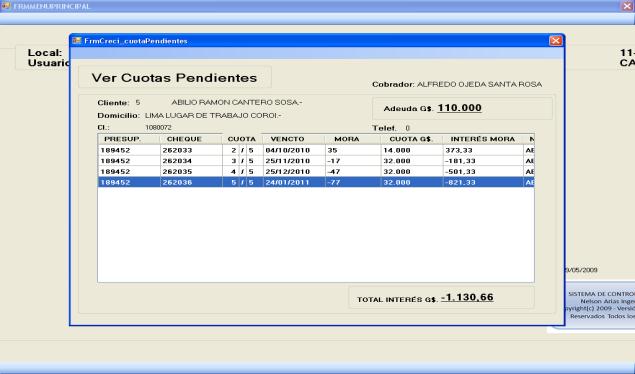Click the FRMMENUPRINCIPAL window icon
Viewport: 635px width, 374px height.
pos(5,6)
